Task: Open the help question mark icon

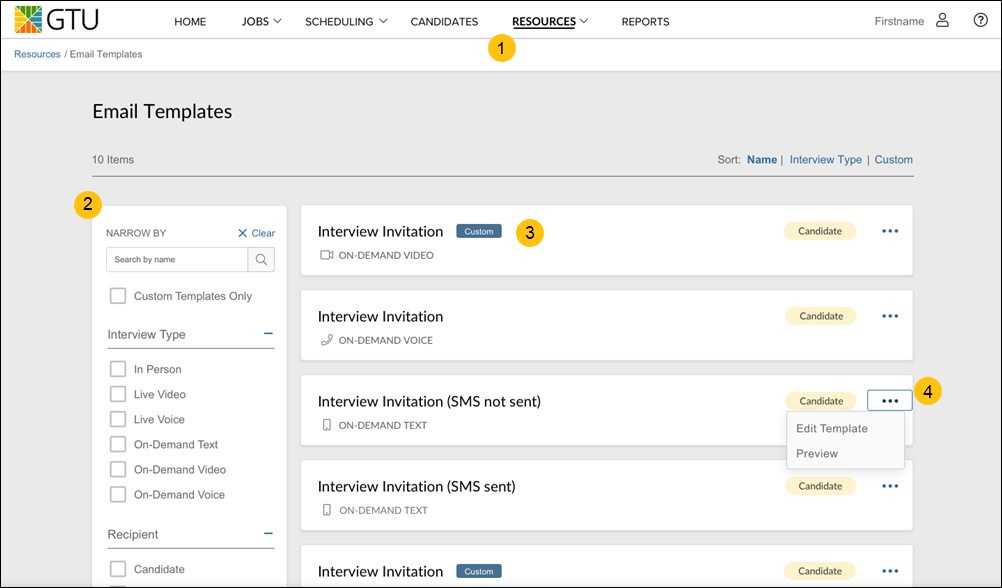Action: point(980,21)
